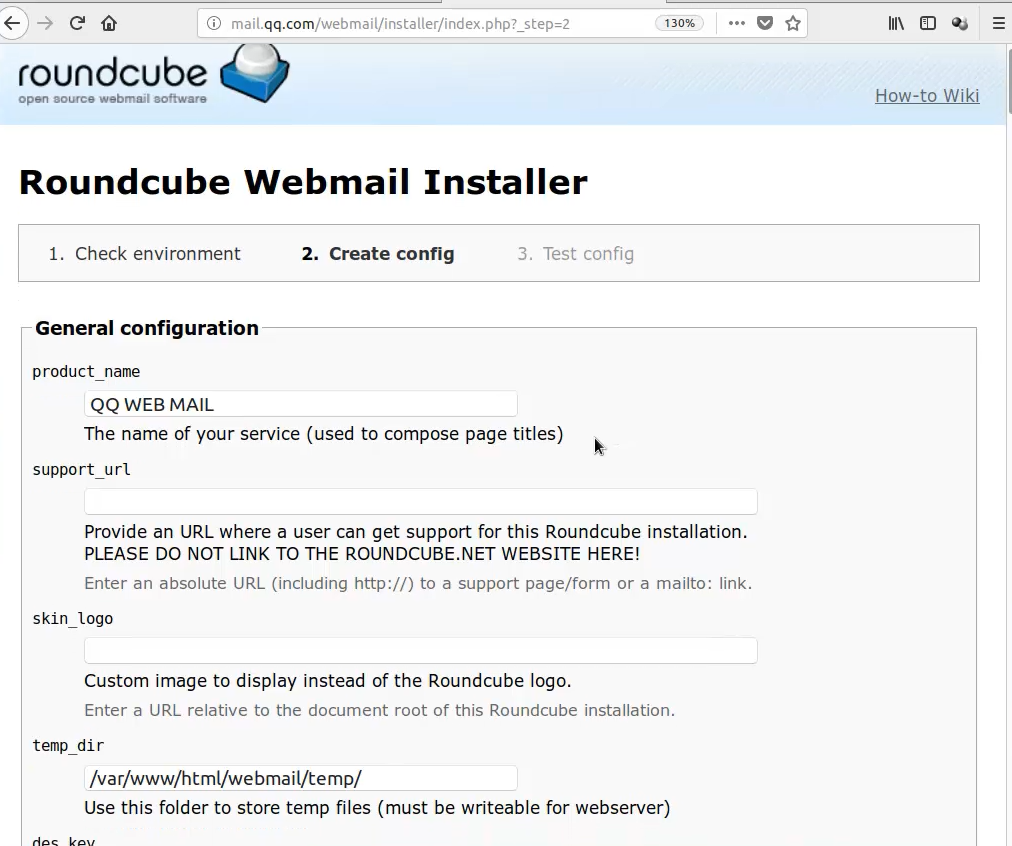This screenshot has width=1012, height=846.
Task: Focus the support_url input box
Action: pyautogui.click(x=420, y=502)
